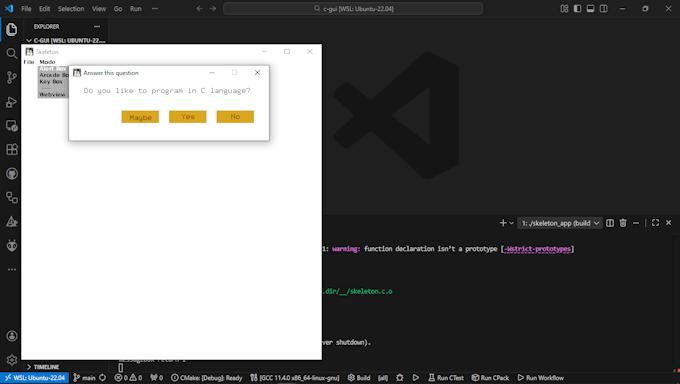This screenshot has height=384, width=680.
Task: Open the Customize Layout control
Action: point(564,9)
